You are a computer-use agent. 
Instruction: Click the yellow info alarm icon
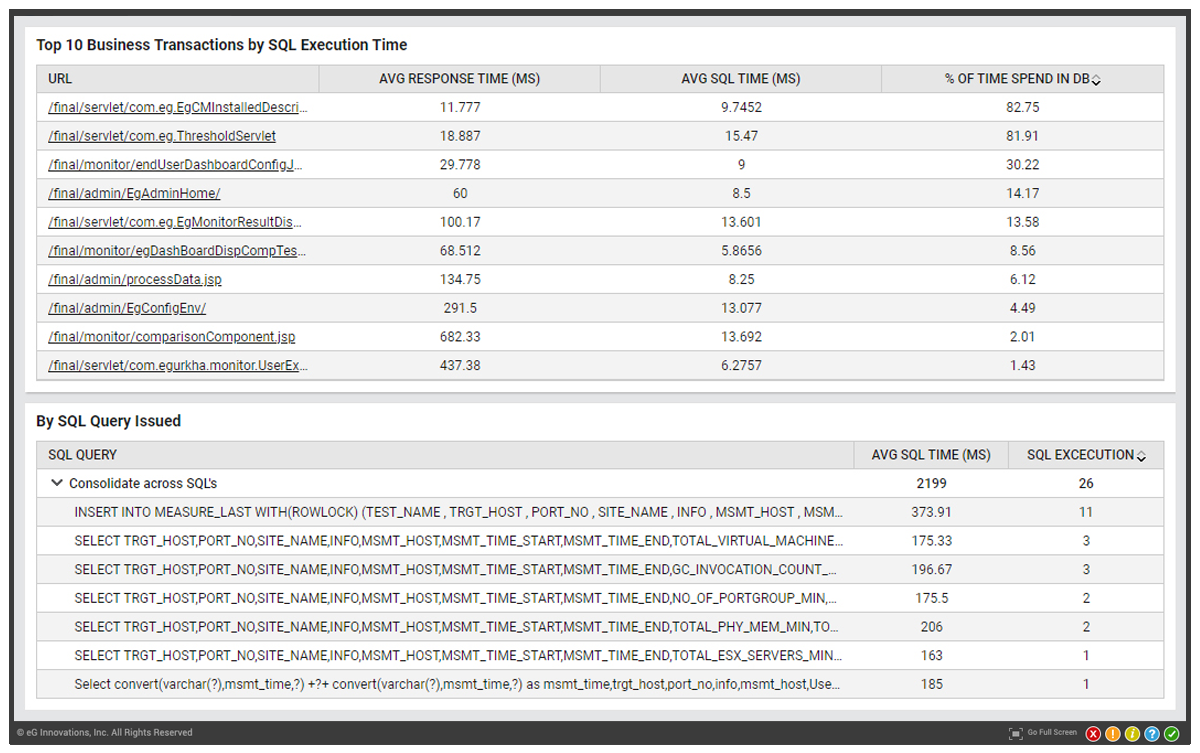click(1132, 734)
